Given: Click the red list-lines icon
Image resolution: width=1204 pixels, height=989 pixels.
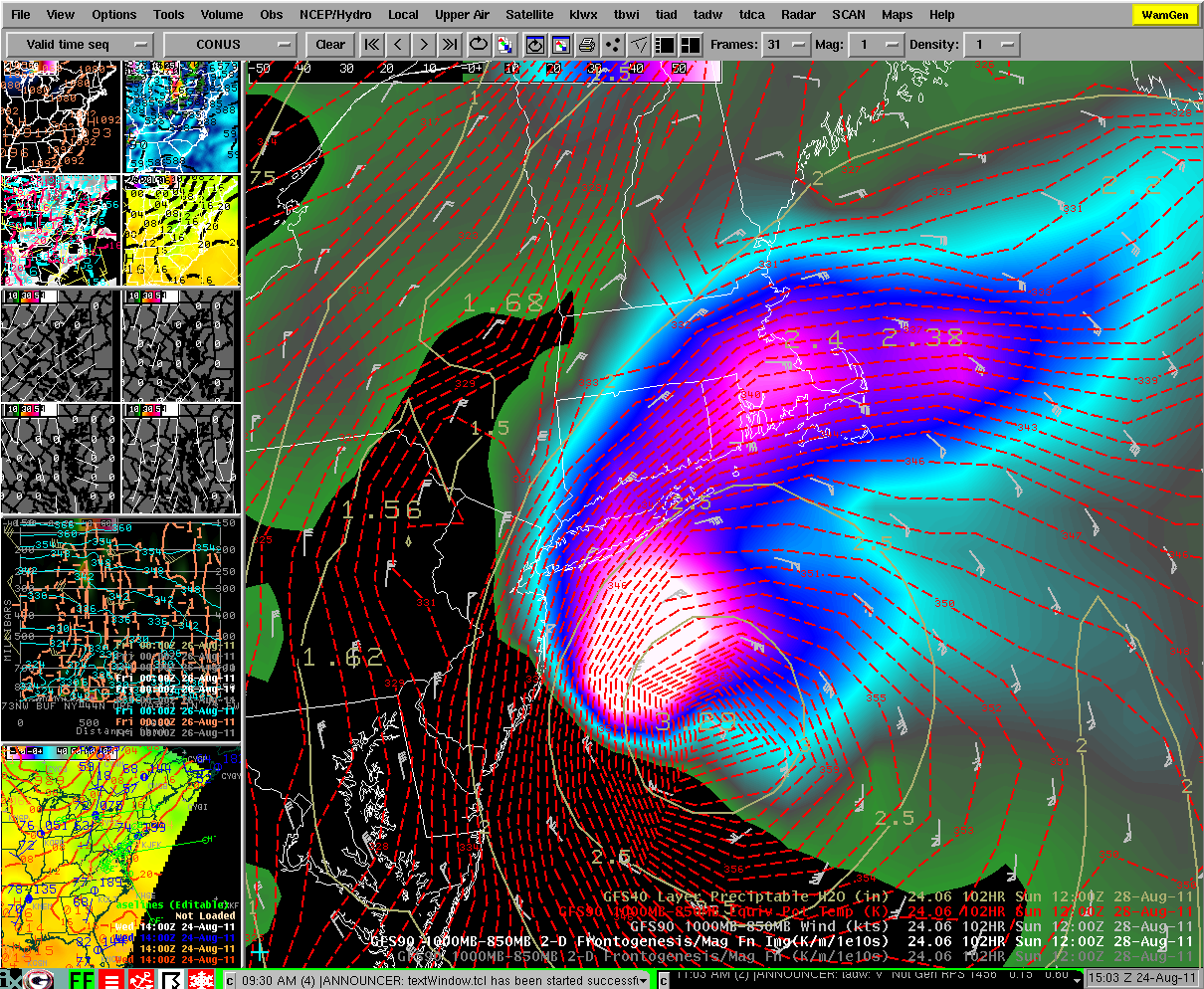Looking at the screenshot, I should coord(110,979).
